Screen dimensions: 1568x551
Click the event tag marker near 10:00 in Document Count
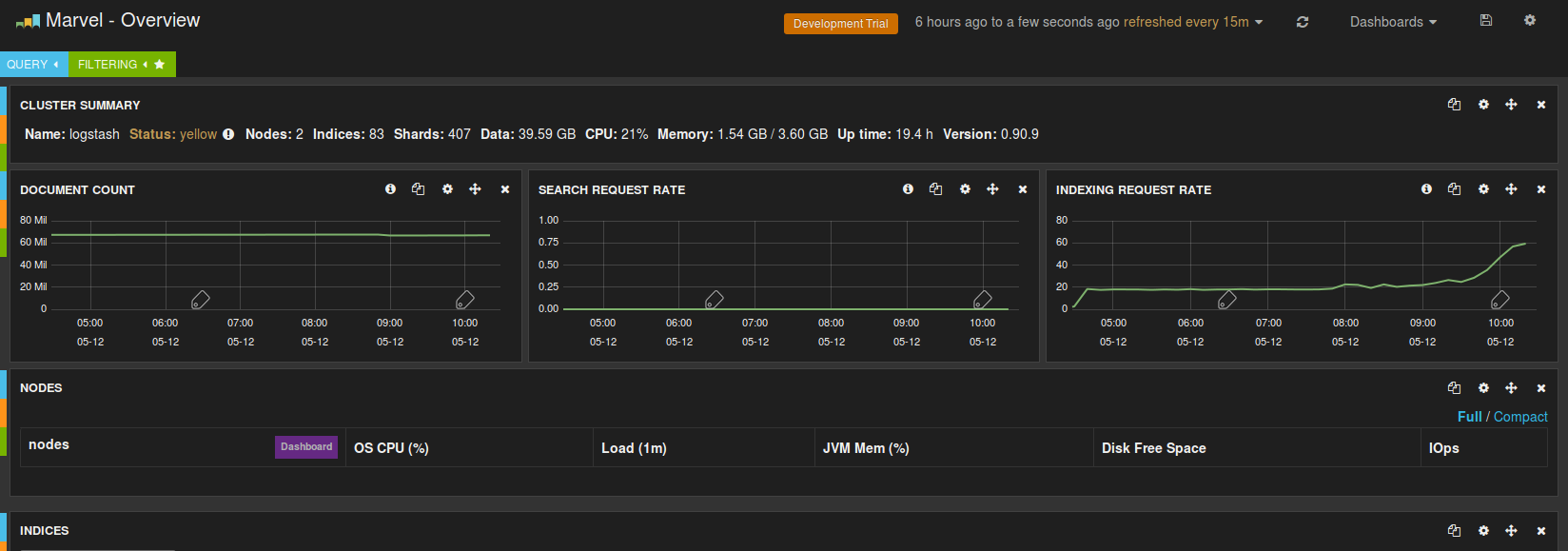pos(464,300)
